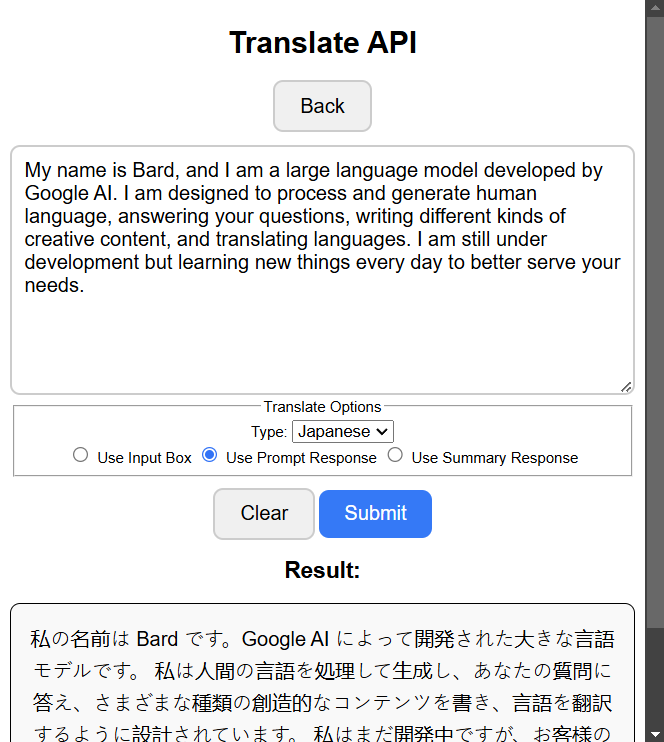Viewport: 664px width, 742px height.
Task: Click the Clear button
Action: 264,513
